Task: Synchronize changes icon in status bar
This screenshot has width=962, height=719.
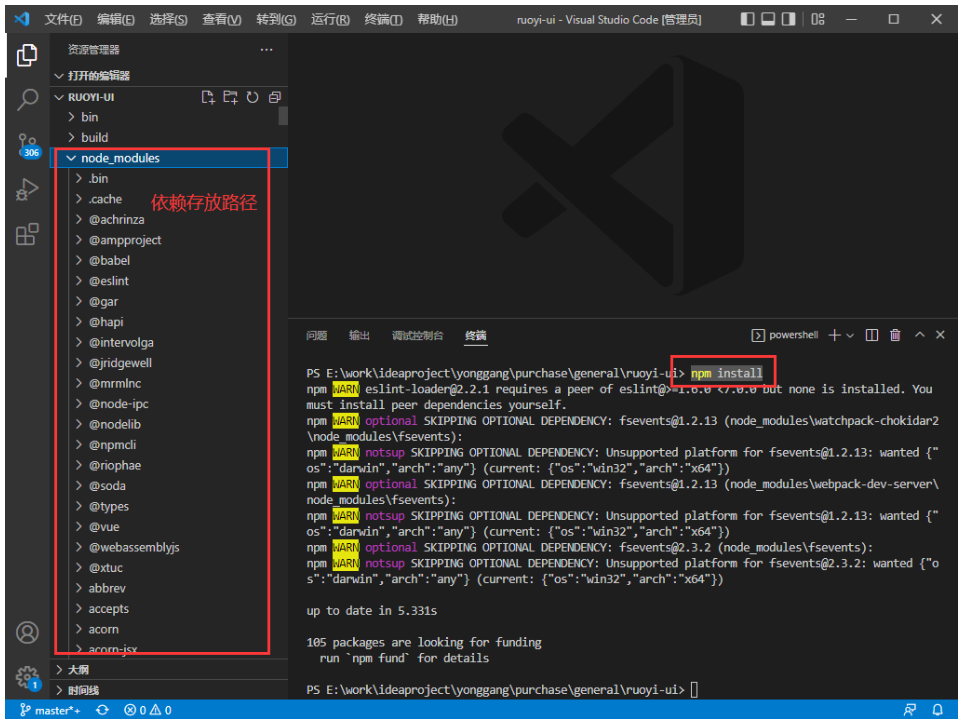Action: point(102,710)
